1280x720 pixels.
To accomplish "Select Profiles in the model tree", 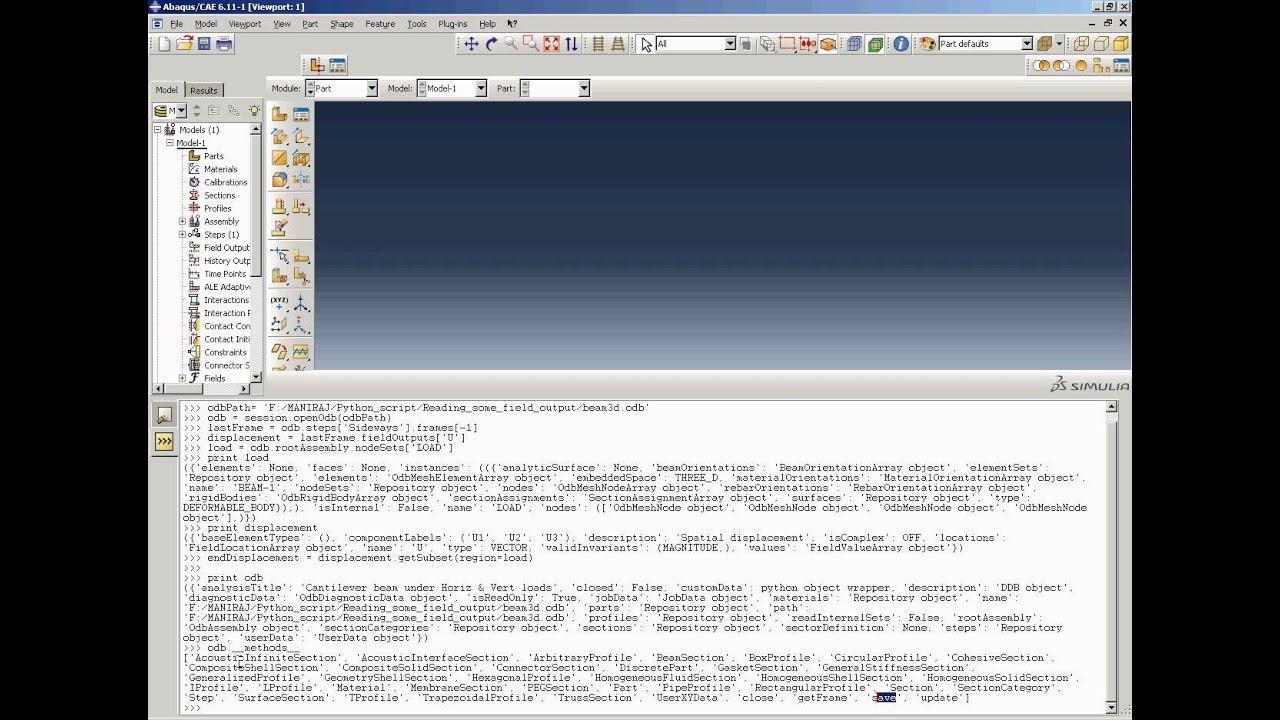I will [x=217, y=208].
